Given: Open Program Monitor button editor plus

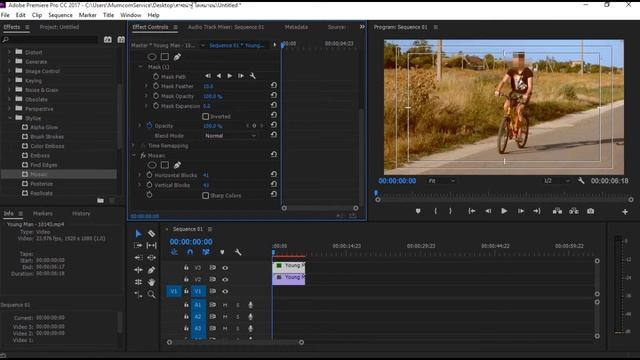Looking at the screenshot, I should click(625, 211).
